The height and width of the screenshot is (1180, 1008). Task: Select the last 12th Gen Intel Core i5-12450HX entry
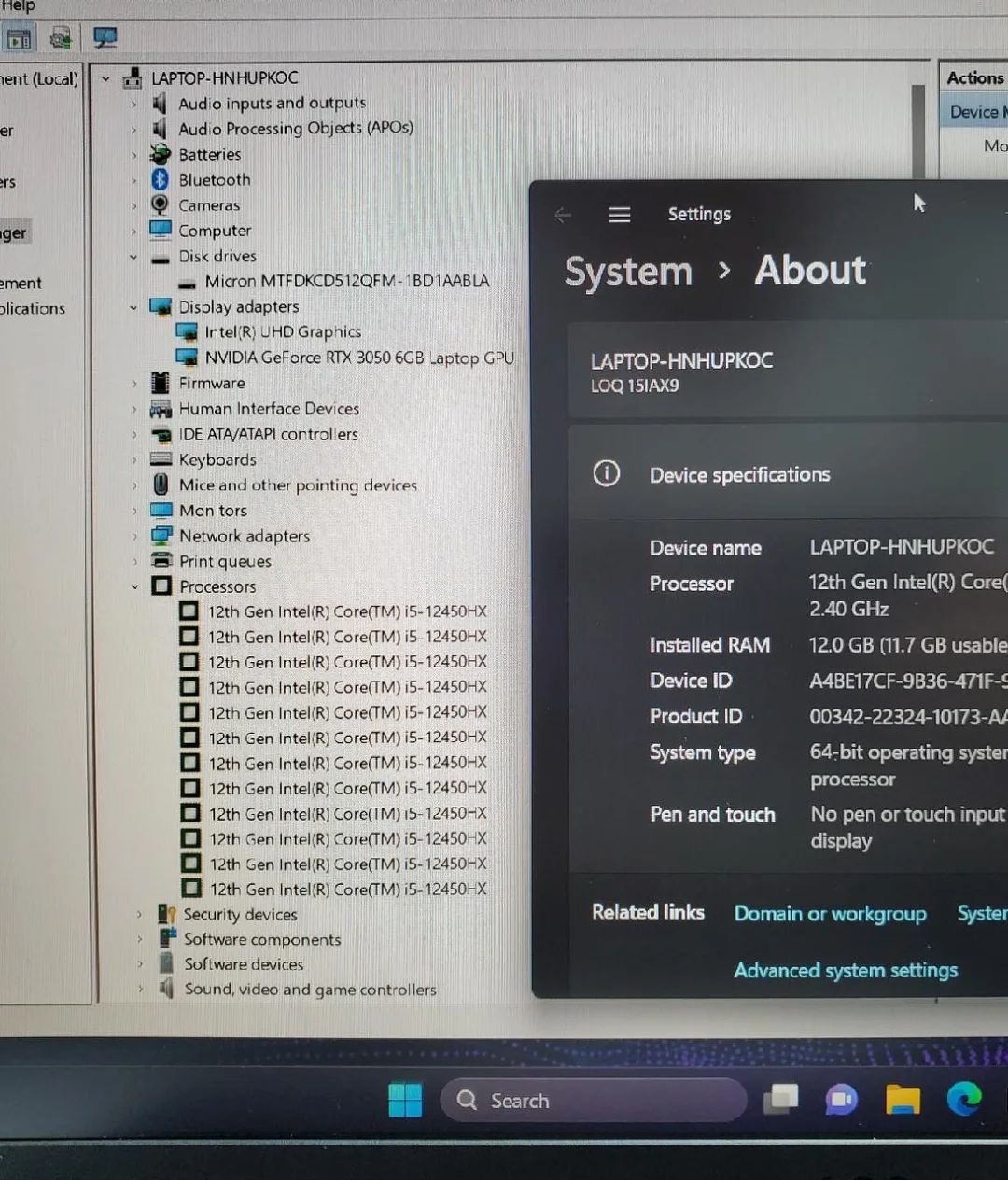coord(347,889)
